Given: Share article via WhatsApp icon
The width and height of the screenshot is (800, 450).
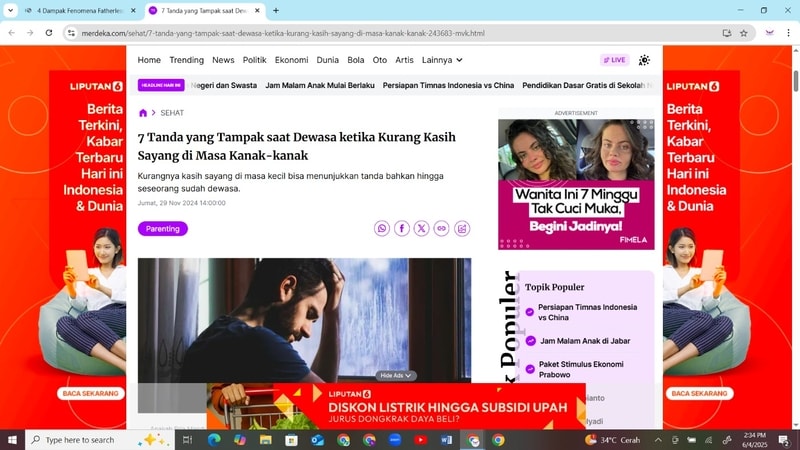Looking at the screenshot, I should tap(382, 229).
